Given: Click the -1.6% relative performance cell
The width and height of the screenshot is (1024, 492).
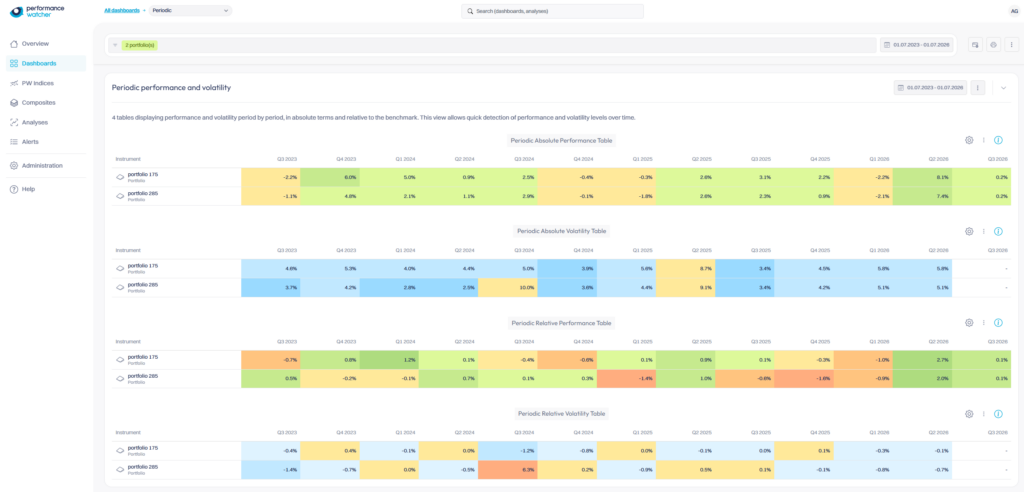Looking at the screenshot, I should click(803, 379).
